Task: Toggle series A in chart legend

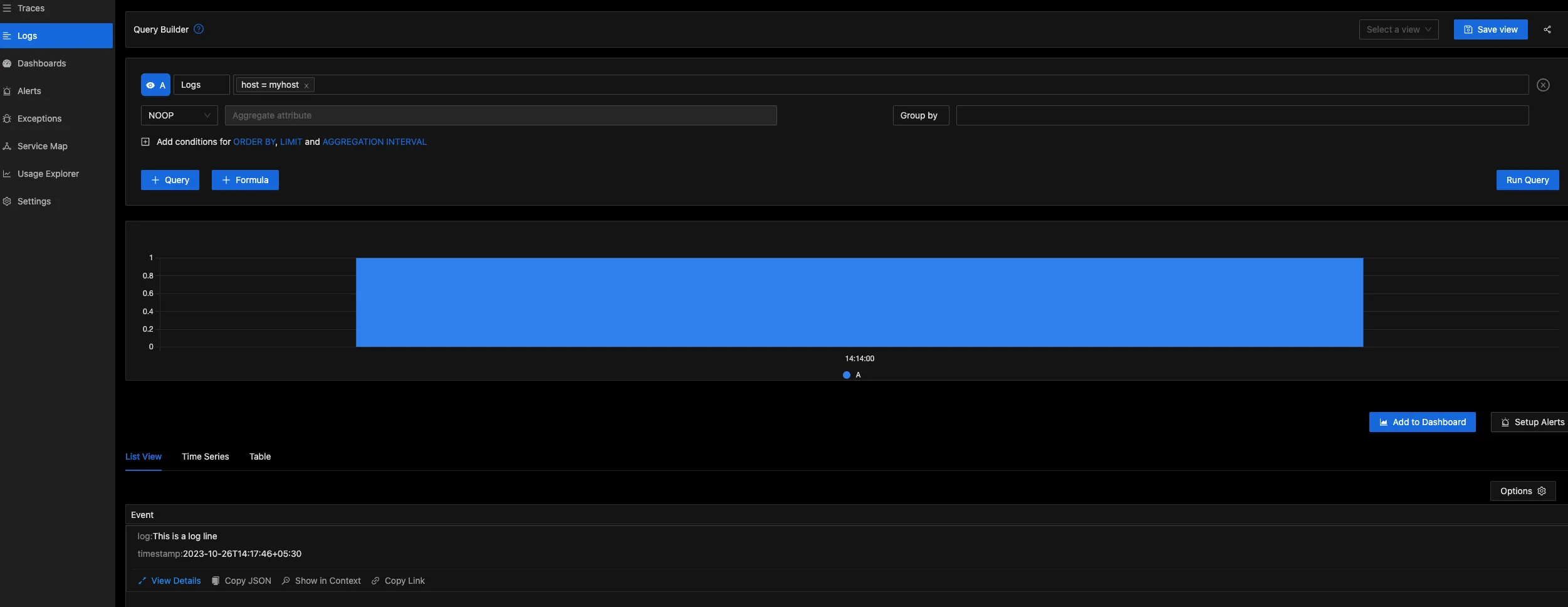Action: click(x=852, y=375)
